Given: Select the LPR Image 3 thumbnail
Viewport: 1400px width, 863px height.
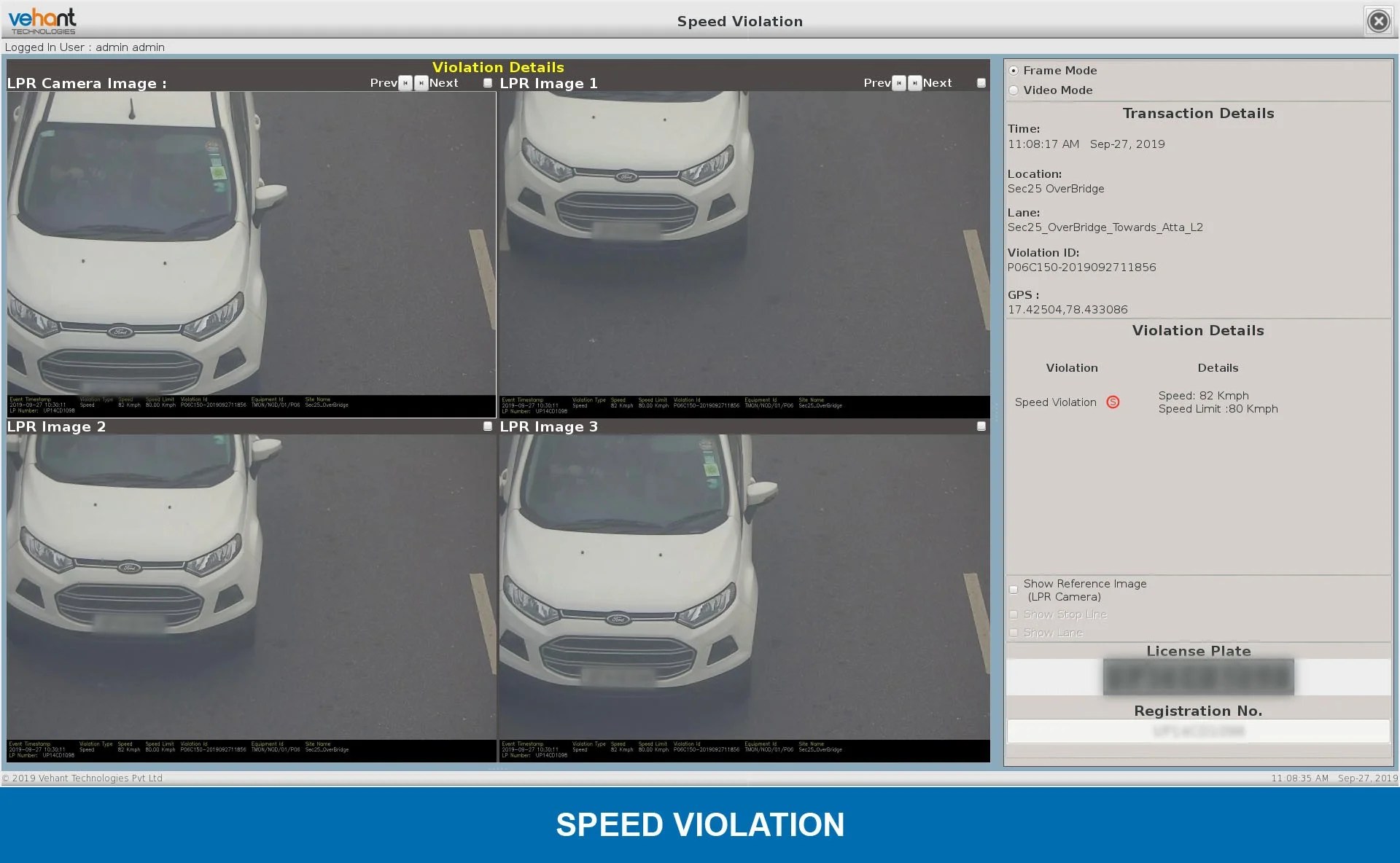Looking at the screenshot, I should [x=744, y=587].
